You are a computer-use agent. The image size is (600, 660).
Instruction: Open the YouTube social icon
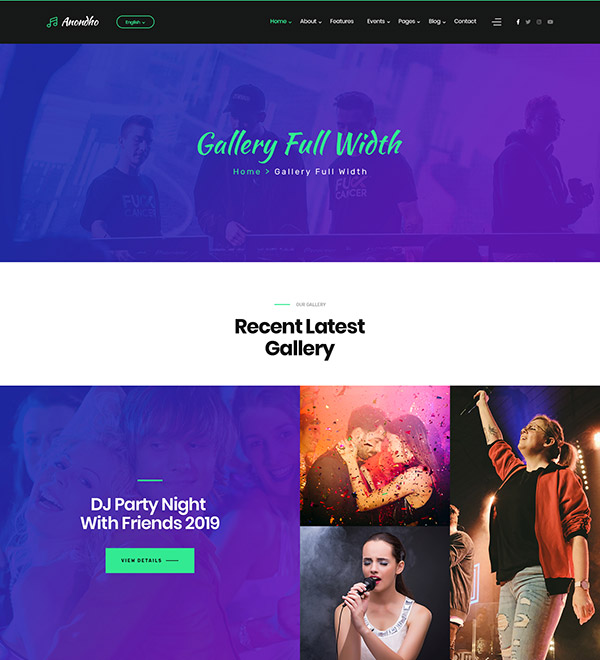[550, 22]
